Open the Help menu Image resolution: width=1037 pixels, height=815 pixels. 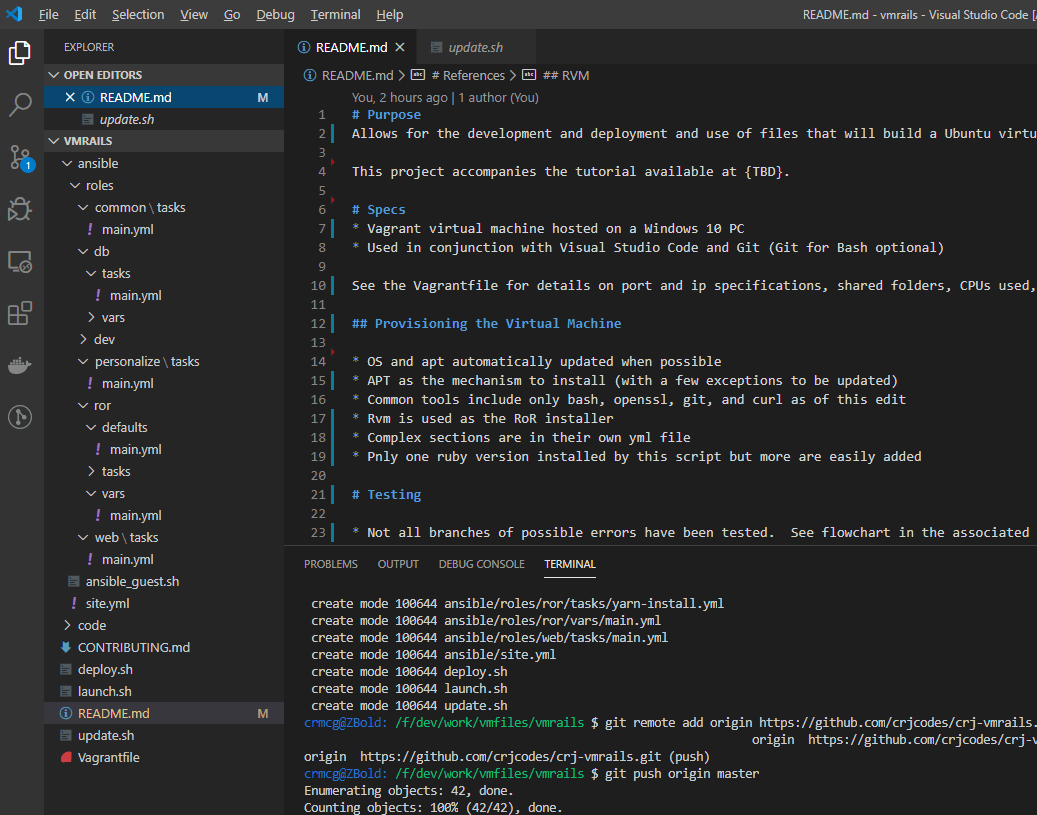390,14
